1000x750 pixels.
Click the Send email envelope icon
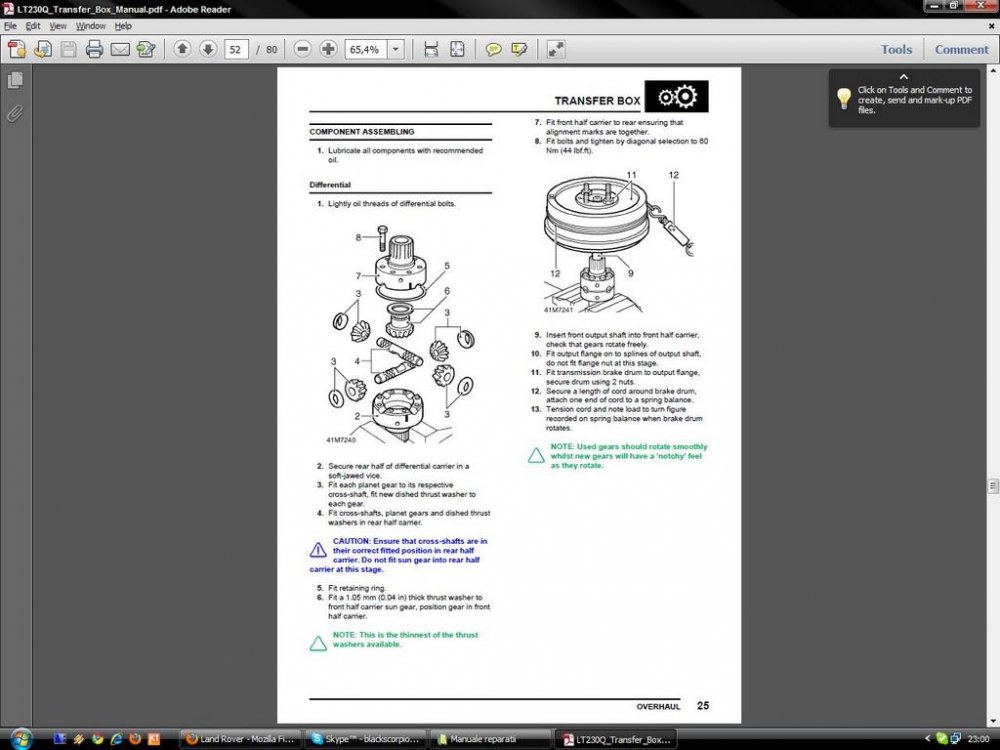pyautogui.click(x=120, y=49)
